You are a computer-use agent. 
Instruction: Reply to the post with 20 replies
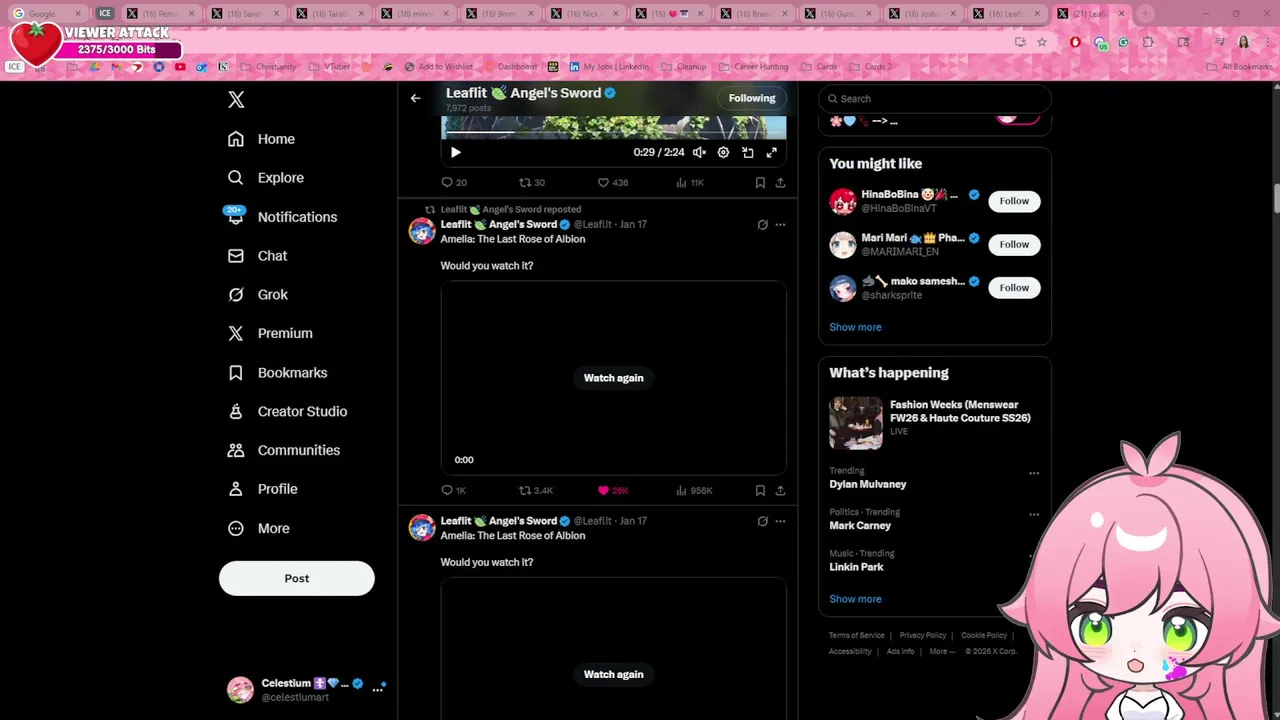coord(454,183)
